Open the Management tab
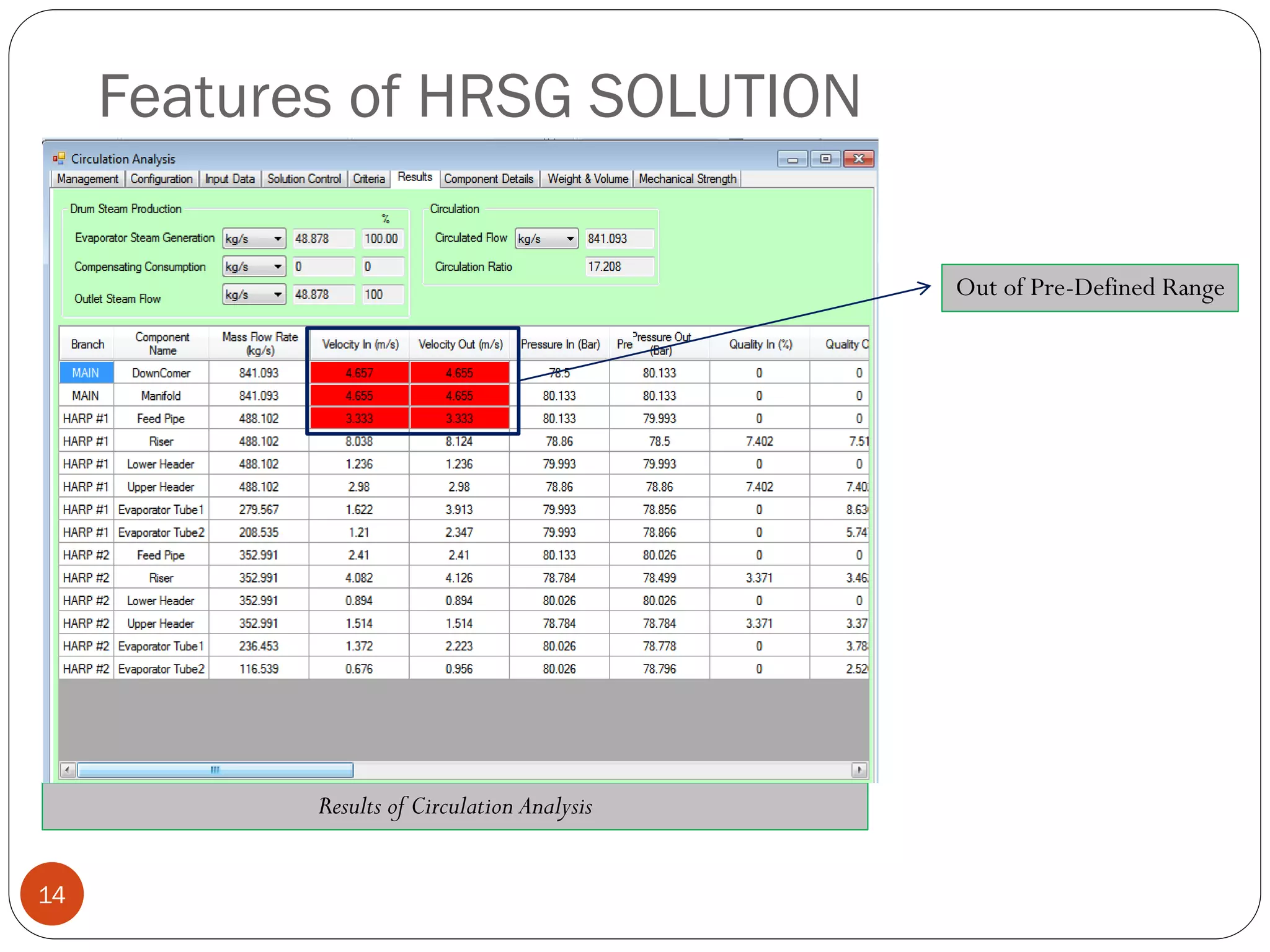The width and height of the screenshot is (1270, 952). 87,179
